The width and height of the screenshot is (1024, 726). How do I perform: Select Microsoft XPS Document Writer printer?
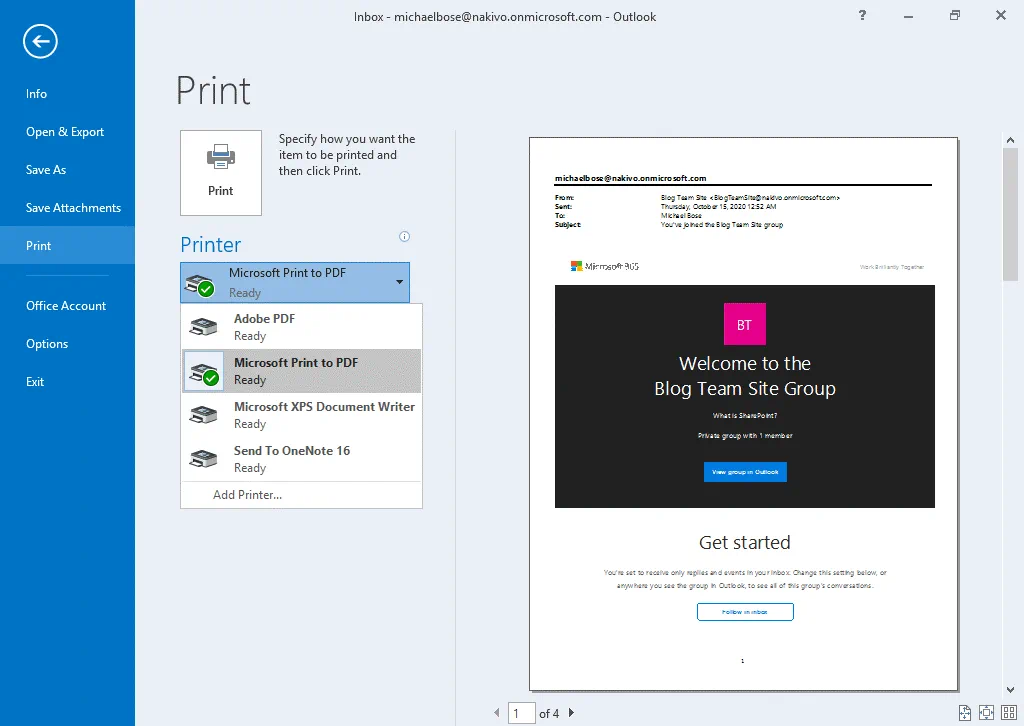coord(301,415)
